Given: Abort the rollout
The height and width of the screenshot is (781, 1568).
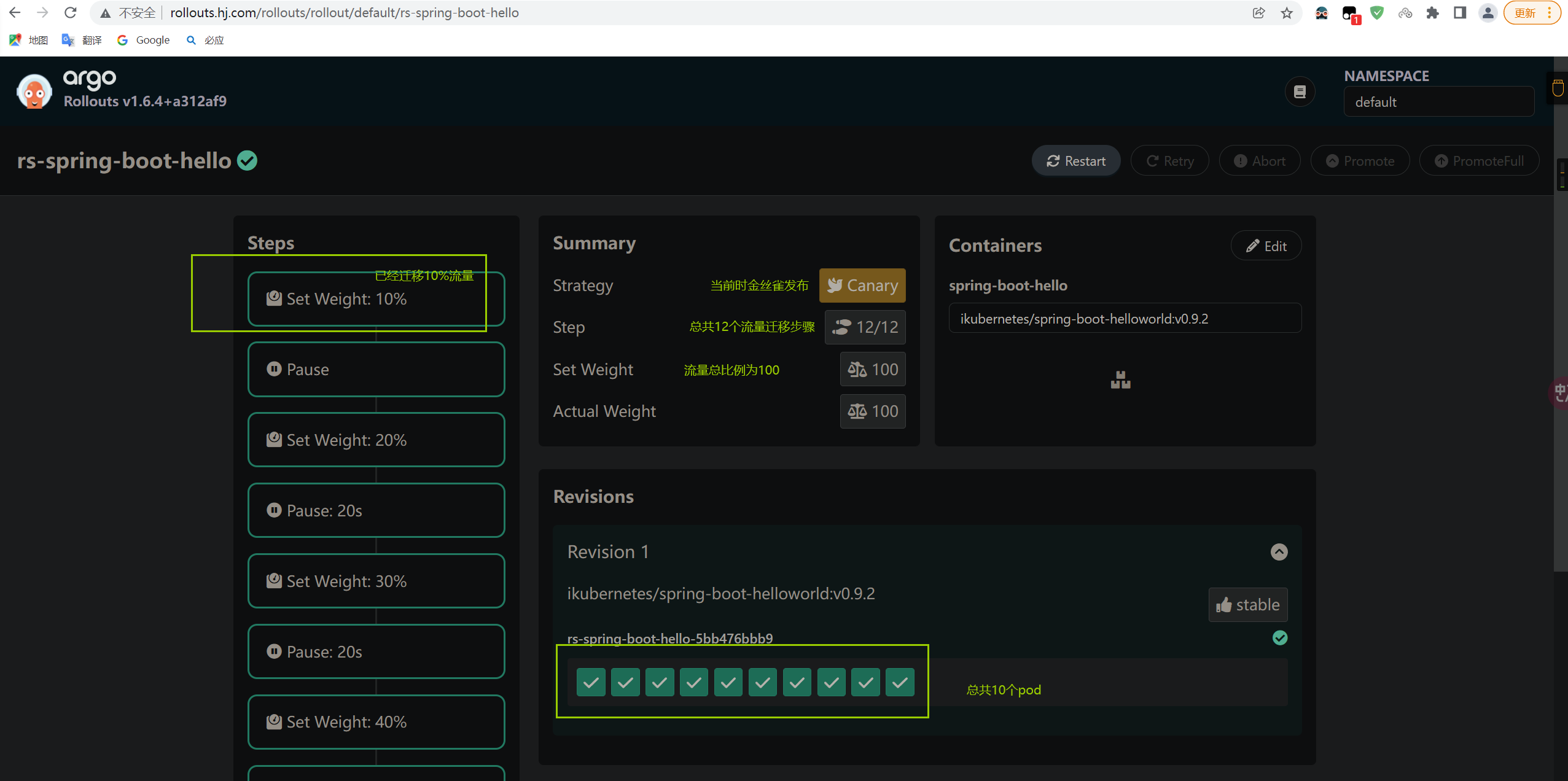Looking at the screenshot, I should (1260, 161).
